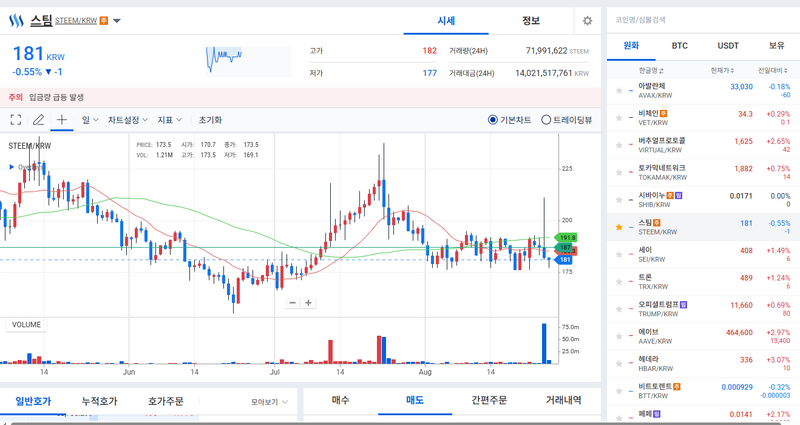Select the crosshair plus tool
This screenshot has height=425, width=800.
pos(62,120)
